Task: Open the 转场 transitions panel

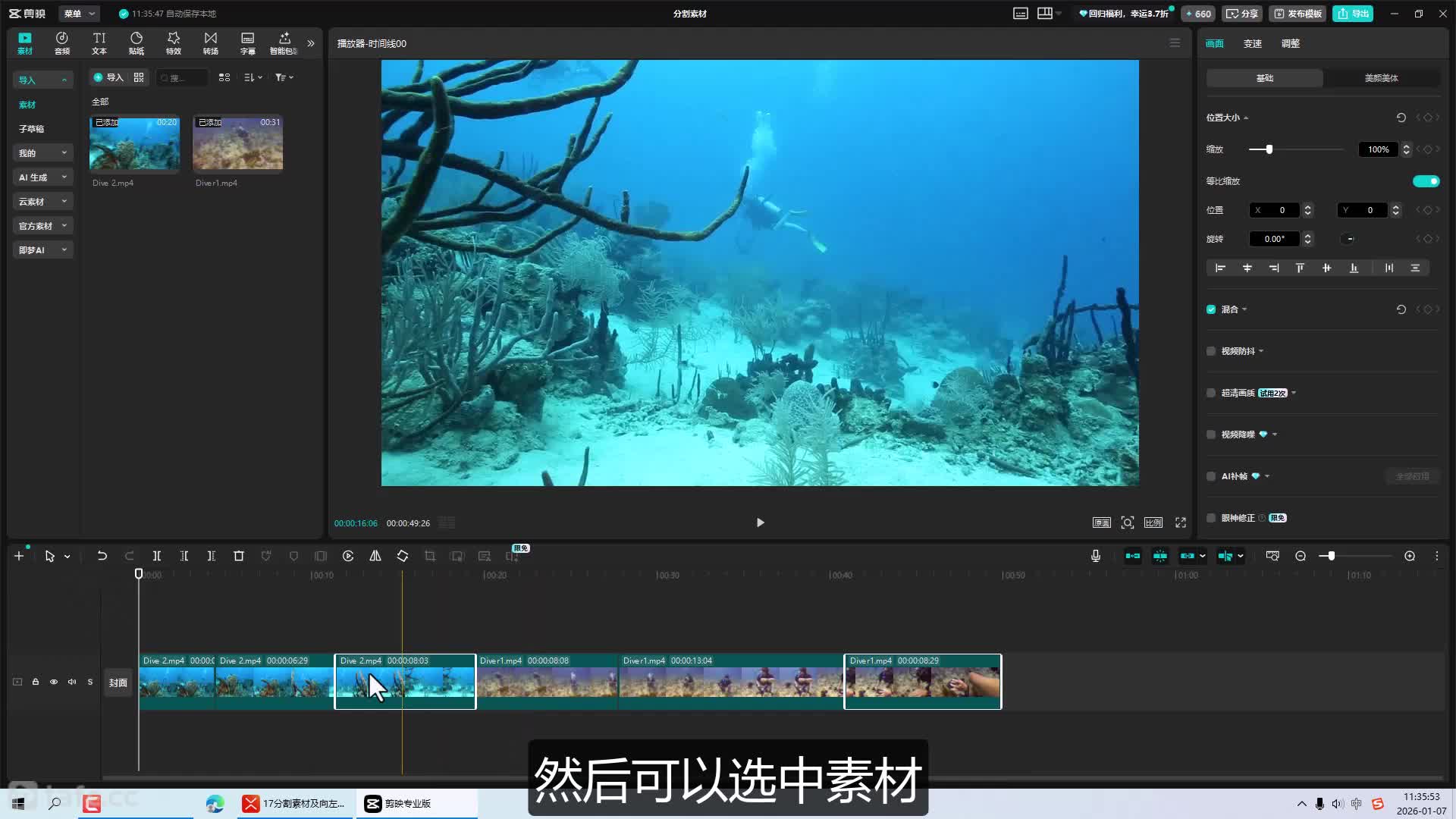Action: 211,43
